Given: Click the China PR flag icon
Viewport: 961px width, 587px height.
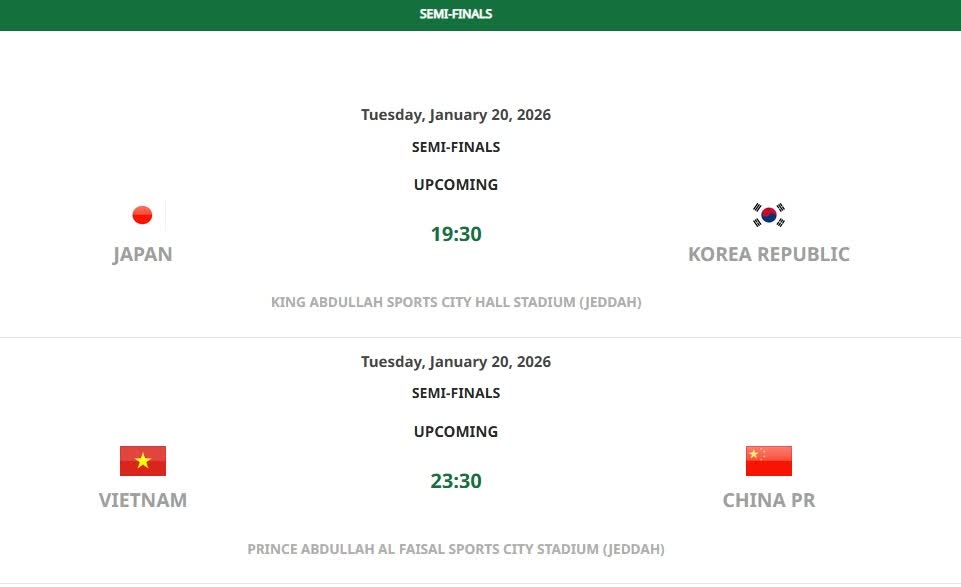Looking at the screenshot, I should click(x=768, y=461).
